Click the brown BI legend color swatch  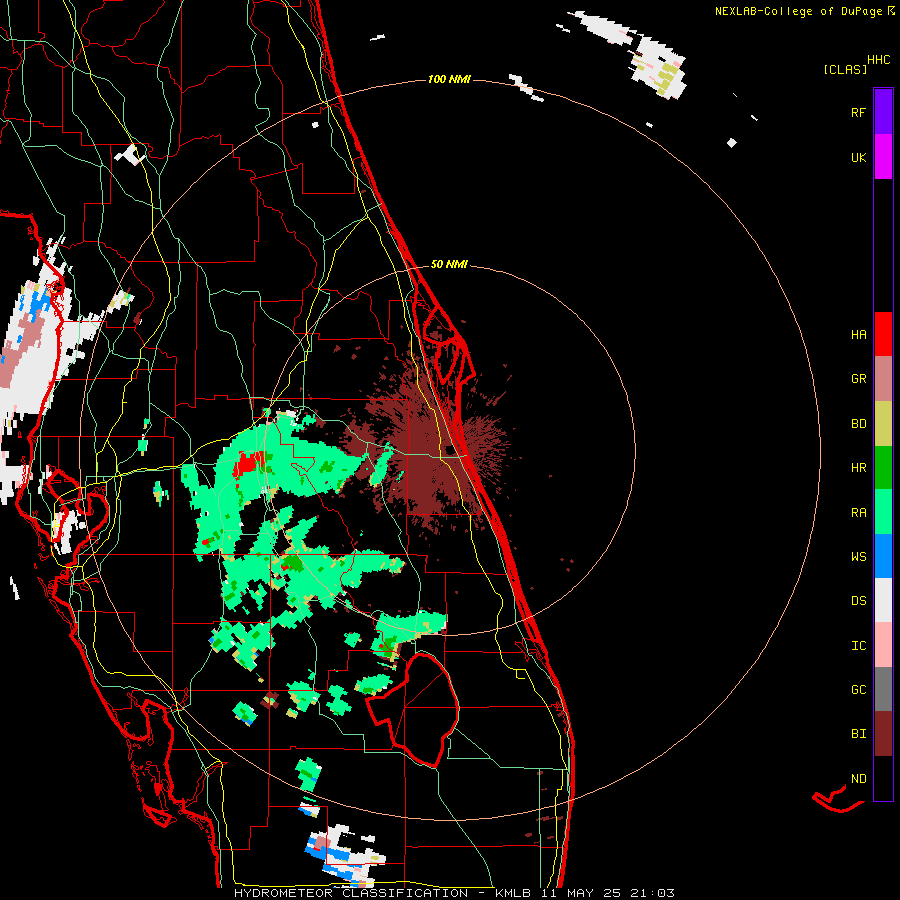[x=883, y=734]
